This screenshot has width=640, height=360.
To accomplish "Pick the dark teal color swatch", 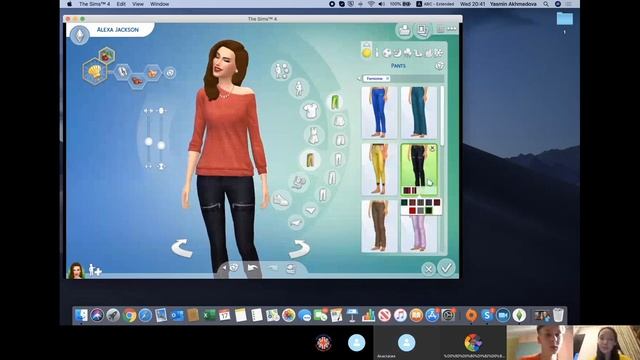I will click(x=404, y=202).
